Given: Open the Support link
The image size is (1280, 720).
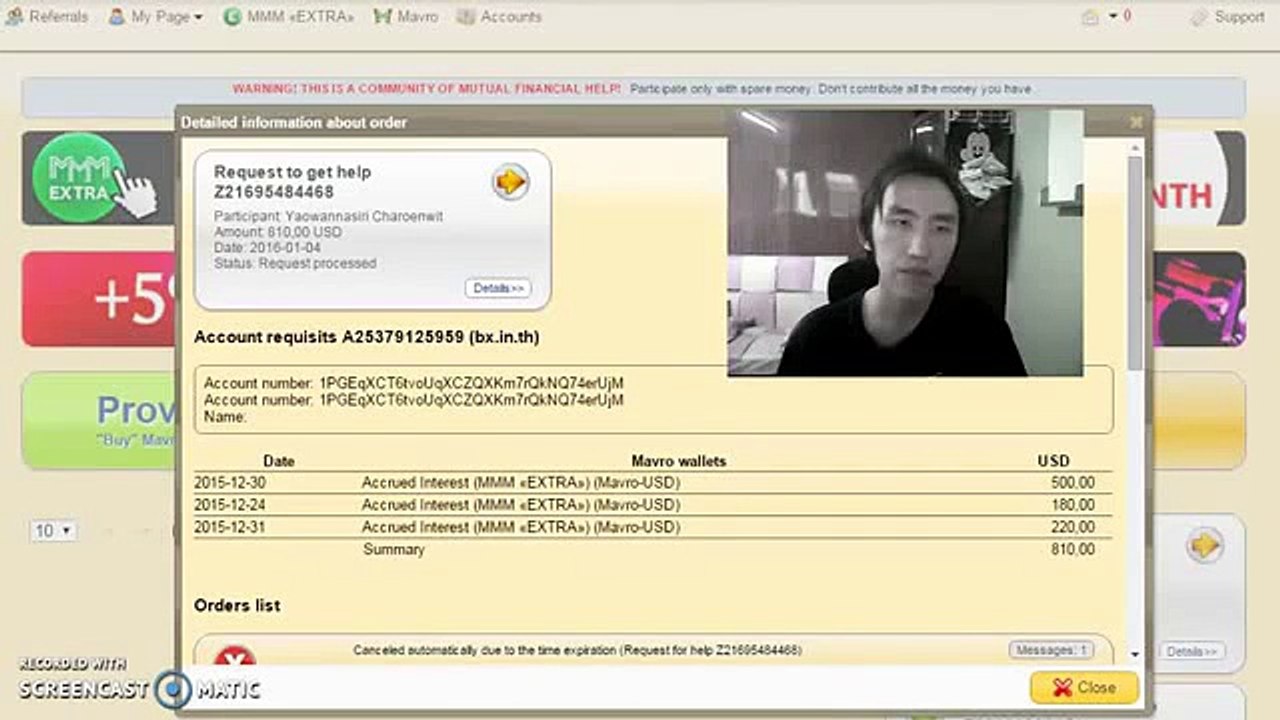Looking at the screenshot, I should point(1228,17).
